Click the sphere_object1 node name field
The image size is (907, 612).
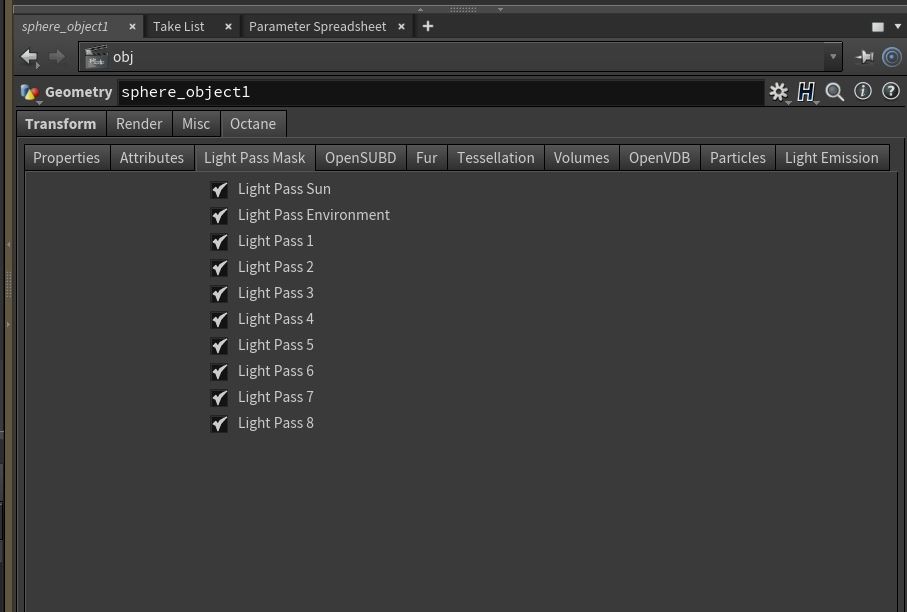tap(440, 92)
